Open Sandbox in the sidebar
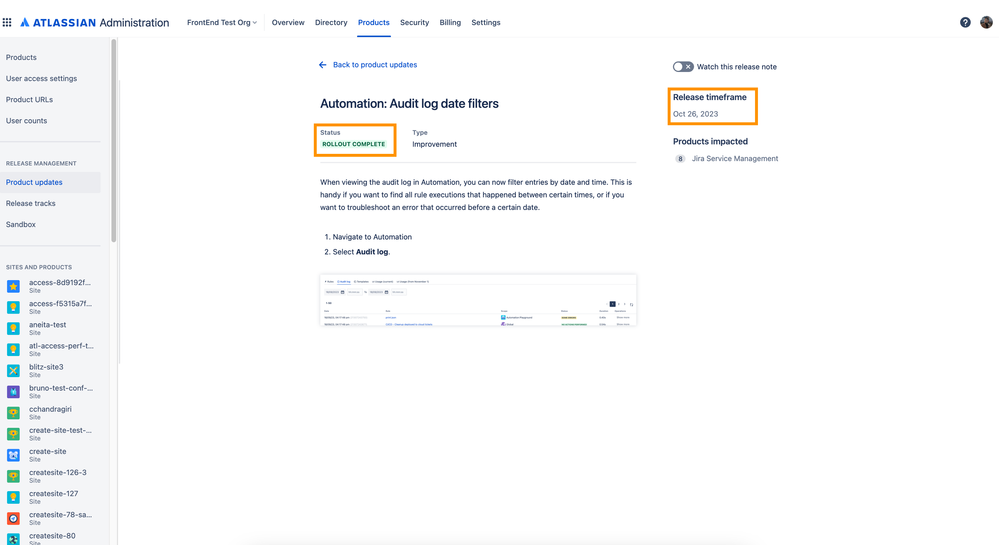This screenshot has height=545, width=999. coord(20,224)
